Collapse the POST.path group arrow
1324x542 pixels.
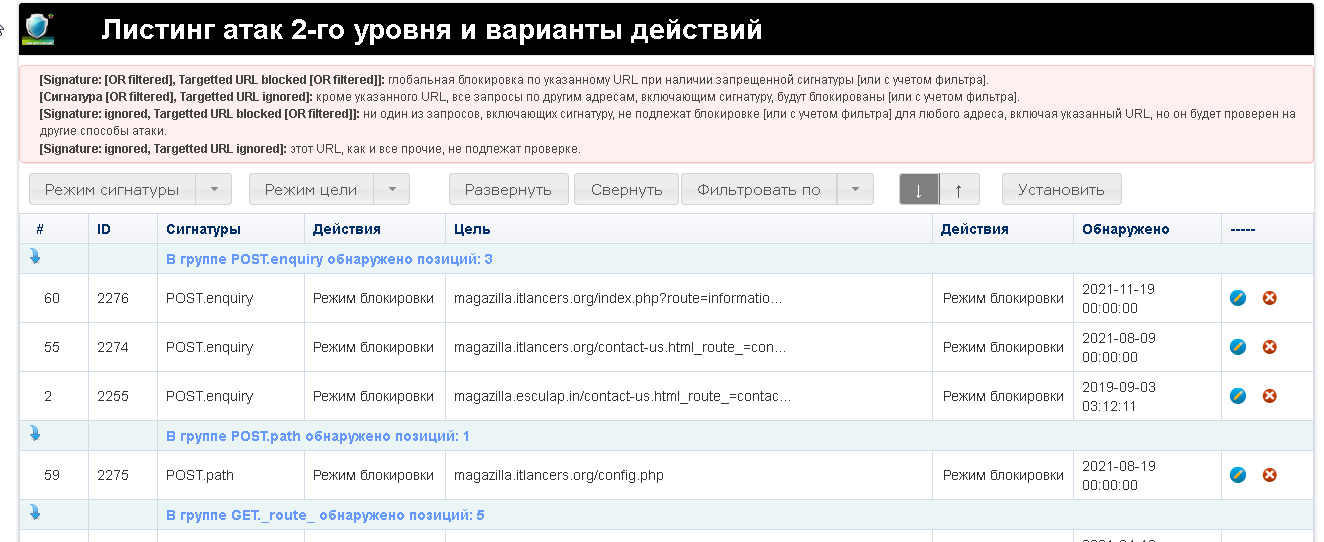point(35,435)
